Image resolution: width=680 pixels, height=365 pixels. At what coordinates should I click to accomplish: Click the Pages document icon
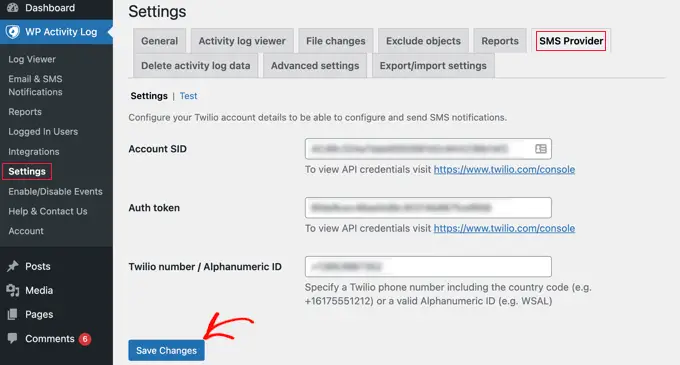(x=13, y=314)
